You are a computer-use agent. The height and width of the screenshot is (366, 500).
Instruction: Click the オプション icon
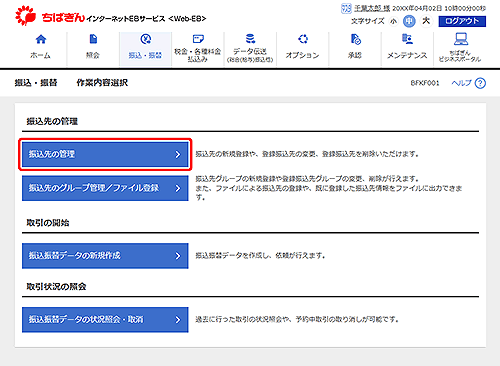(303, 39)
